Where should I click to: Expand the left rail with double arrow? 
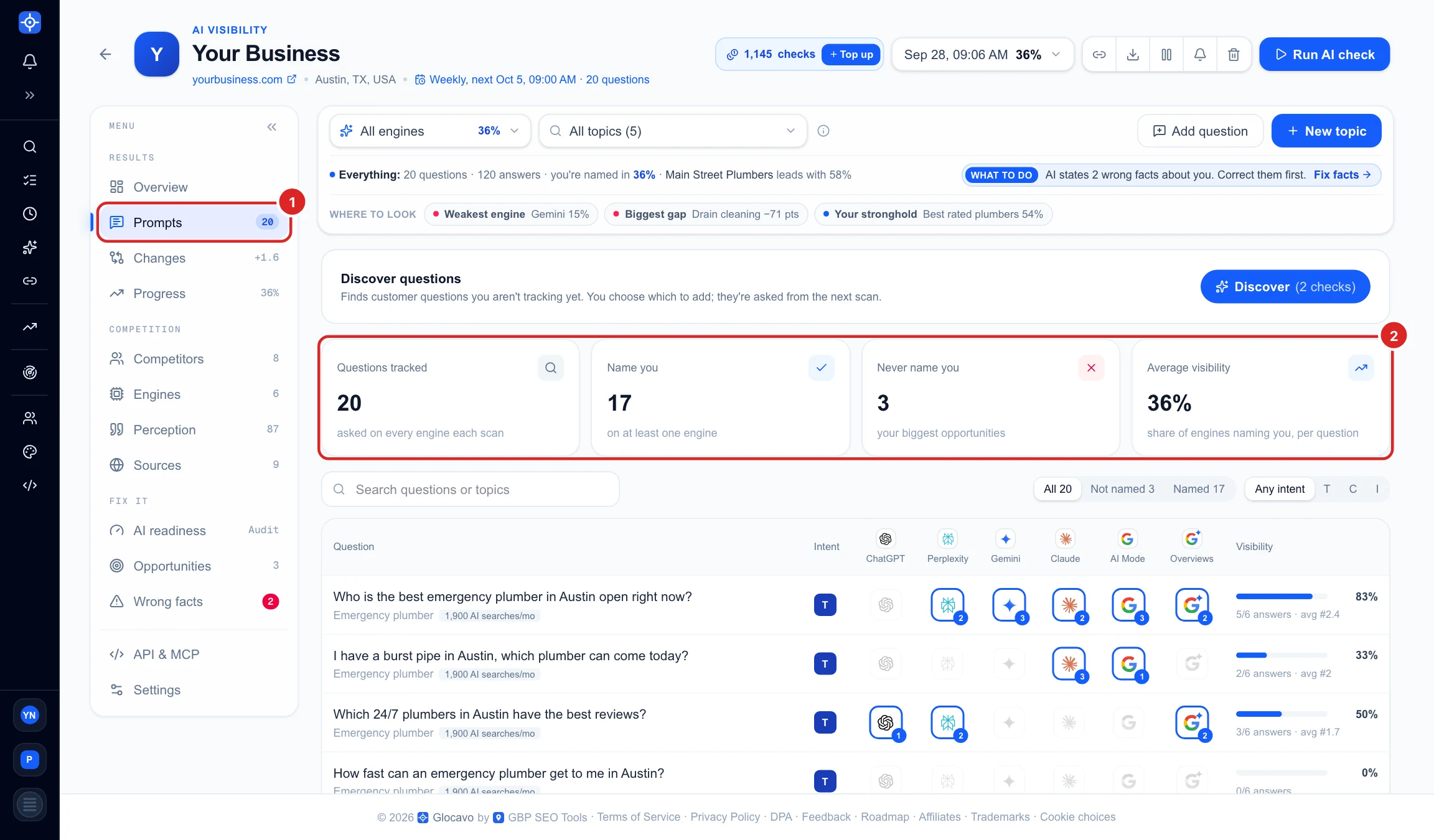(x=30, y=95)
